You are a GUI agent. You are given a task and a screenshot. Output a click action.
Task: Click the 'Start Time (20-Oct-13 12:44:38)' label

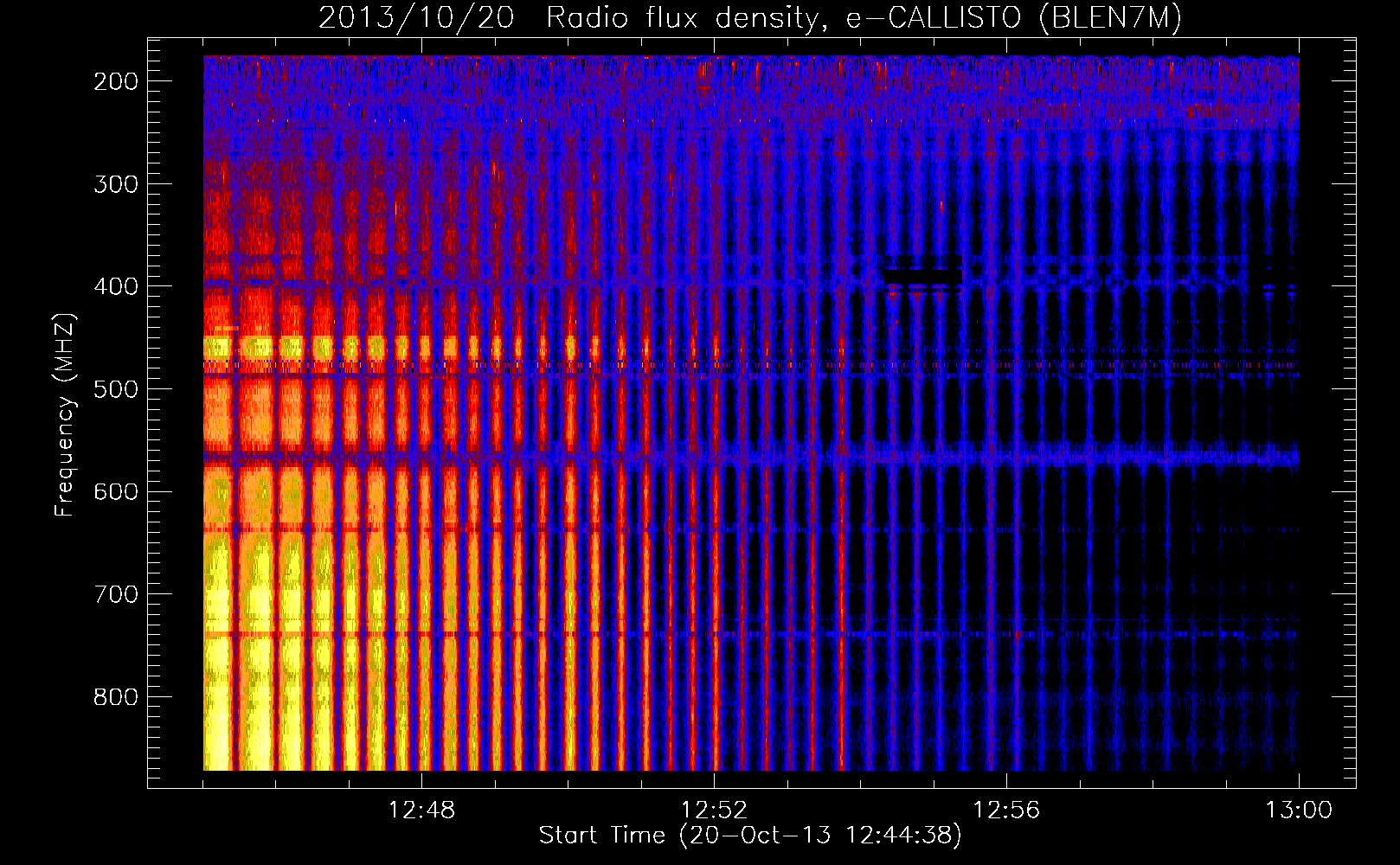pos(750,836)
